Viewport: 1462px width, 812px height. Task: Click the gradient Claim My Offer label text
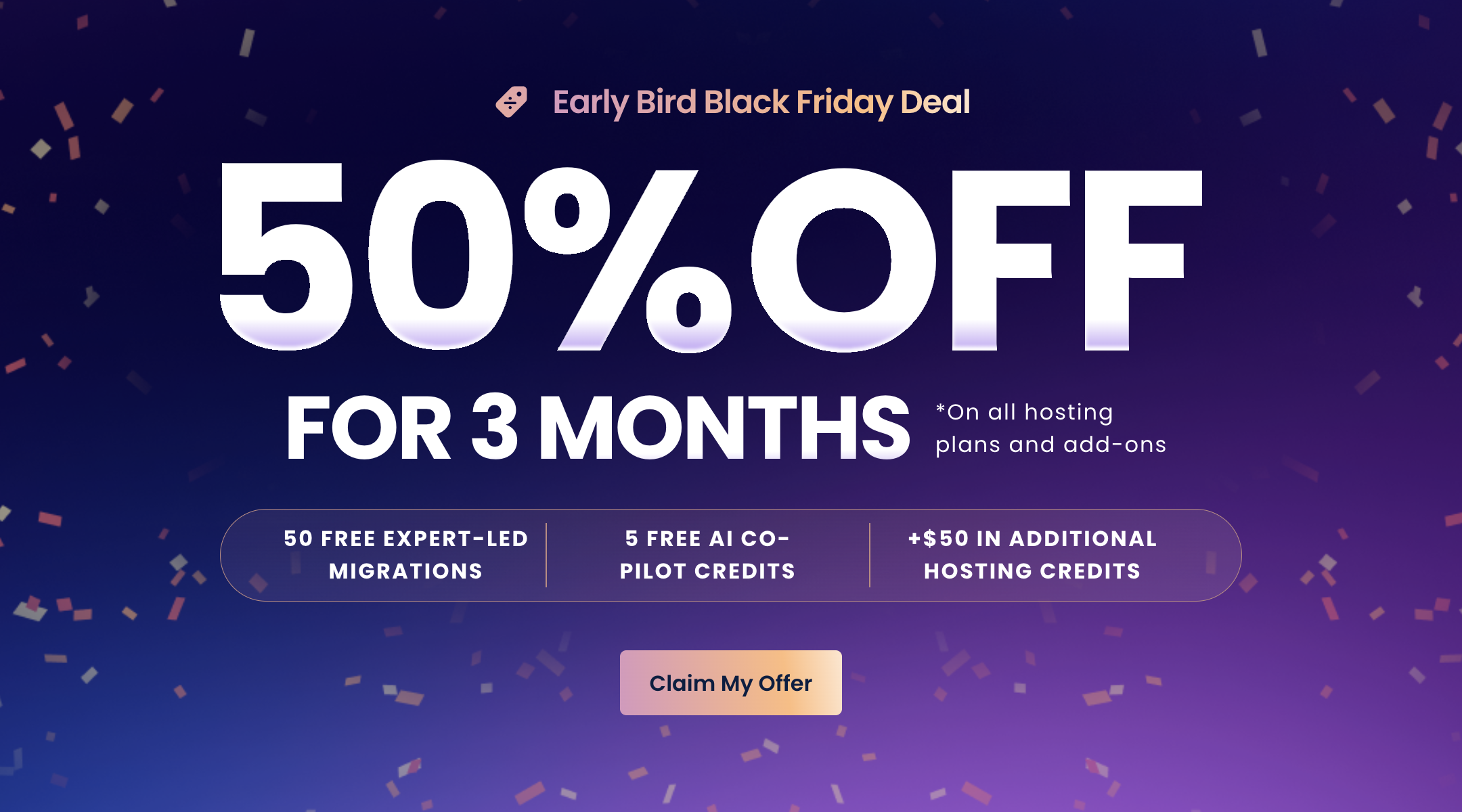point(730,683)
